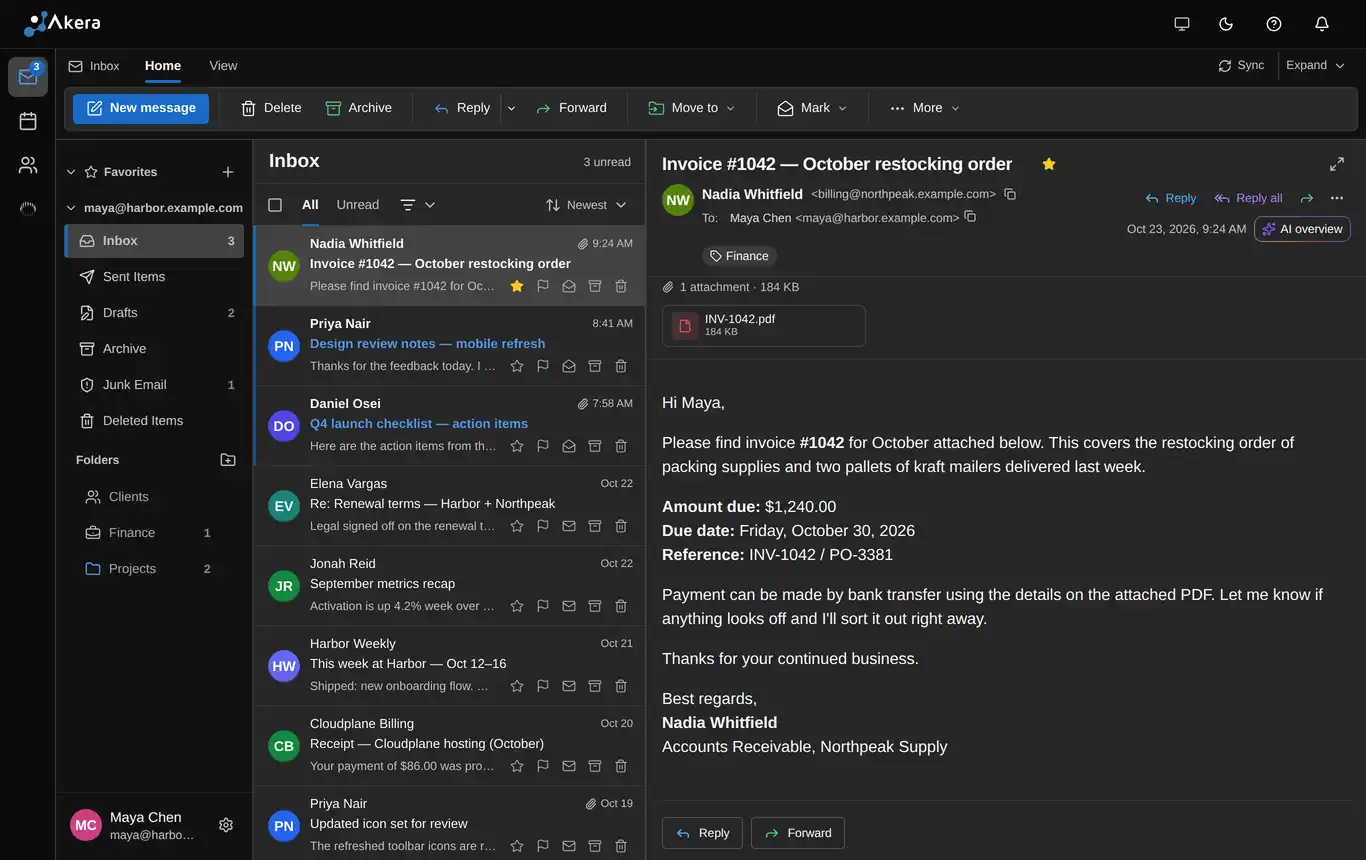Open the People contacts icon in left rail
1366x860 pixels.
click(x=28, y=165)
